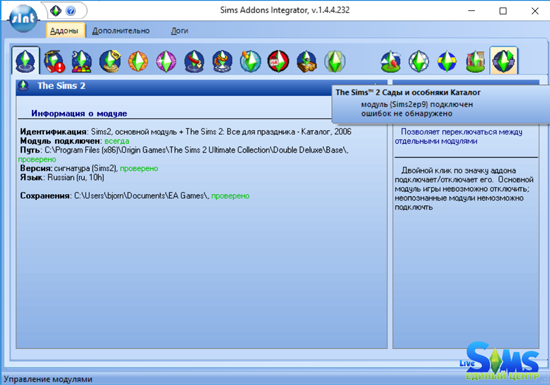Viewport: 550px width, 385px height.
Task: Select the faded pale green plumbob addon
Action: [x=335, y=61]
